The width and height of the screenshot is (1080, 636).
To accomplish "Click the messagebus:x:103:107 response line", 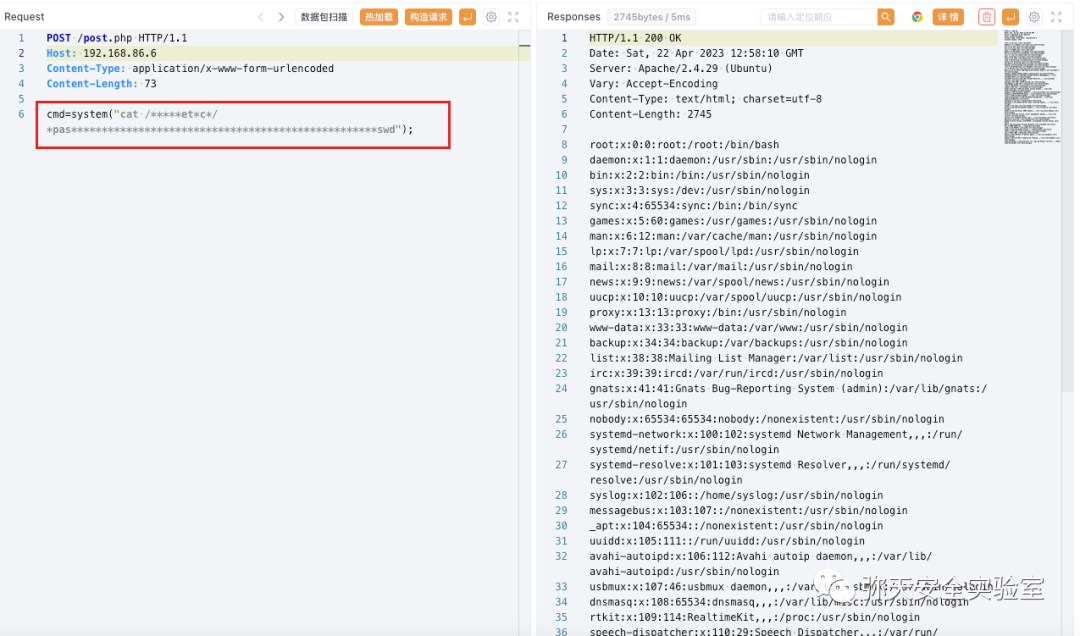I will tap(748, 510).
